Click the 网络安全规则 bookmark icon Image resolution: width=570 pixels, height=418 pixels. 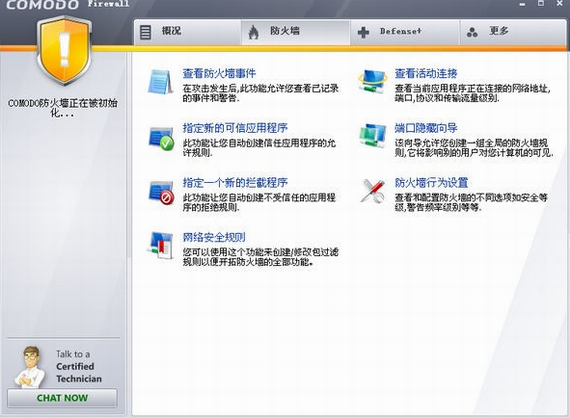[x=161, y=245]
